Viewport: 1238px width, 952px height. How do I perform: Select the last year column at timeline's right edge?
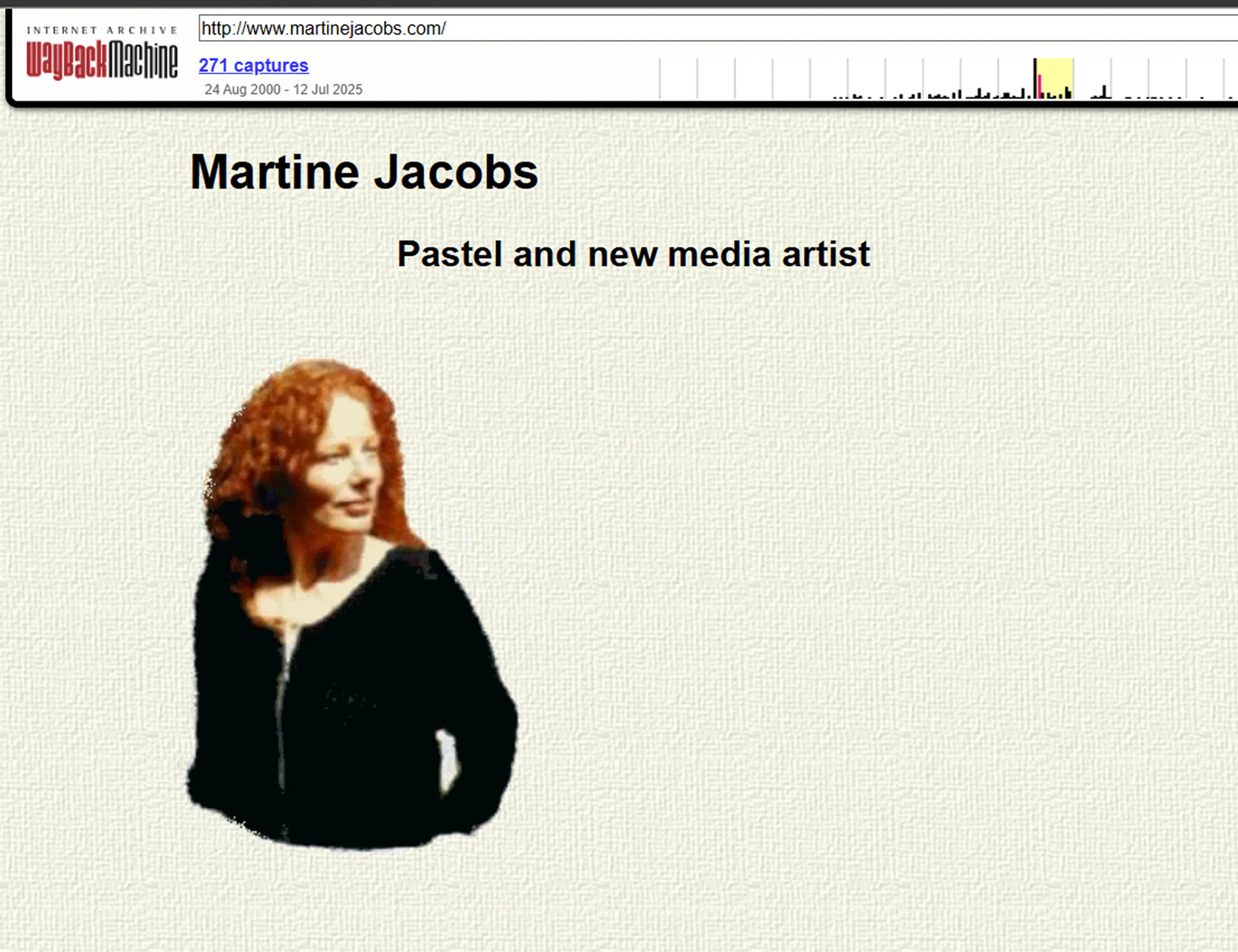1231,78
